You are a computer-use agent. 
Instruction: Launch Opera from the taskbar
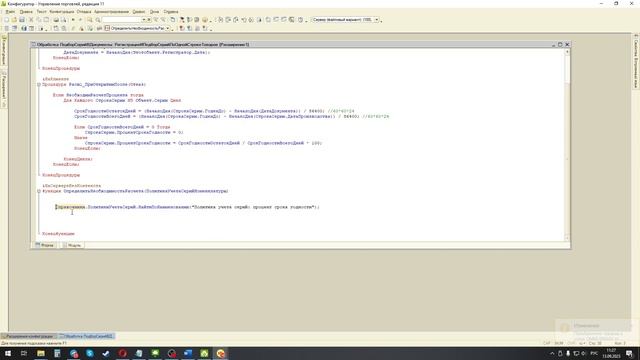[x=122, y=353]
